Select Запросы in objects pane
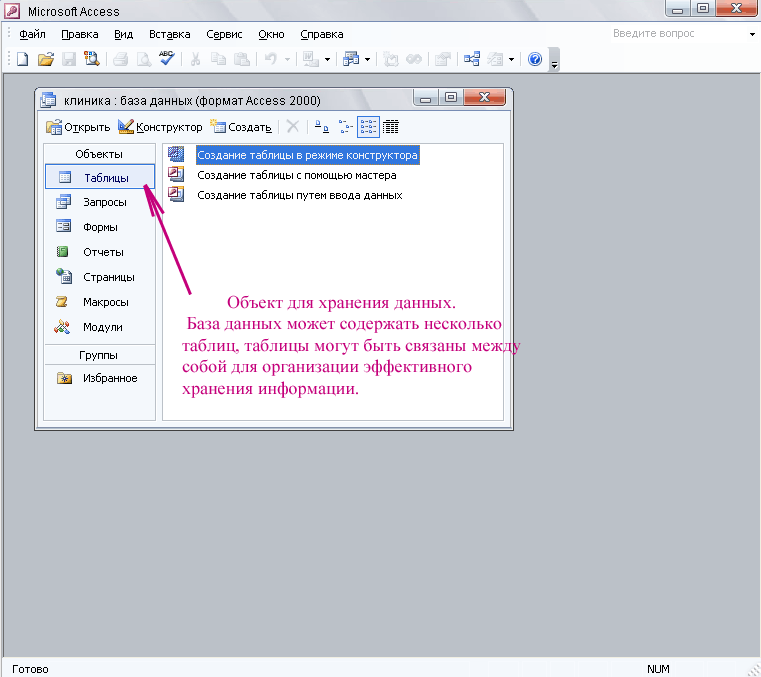 click(99, 202)
